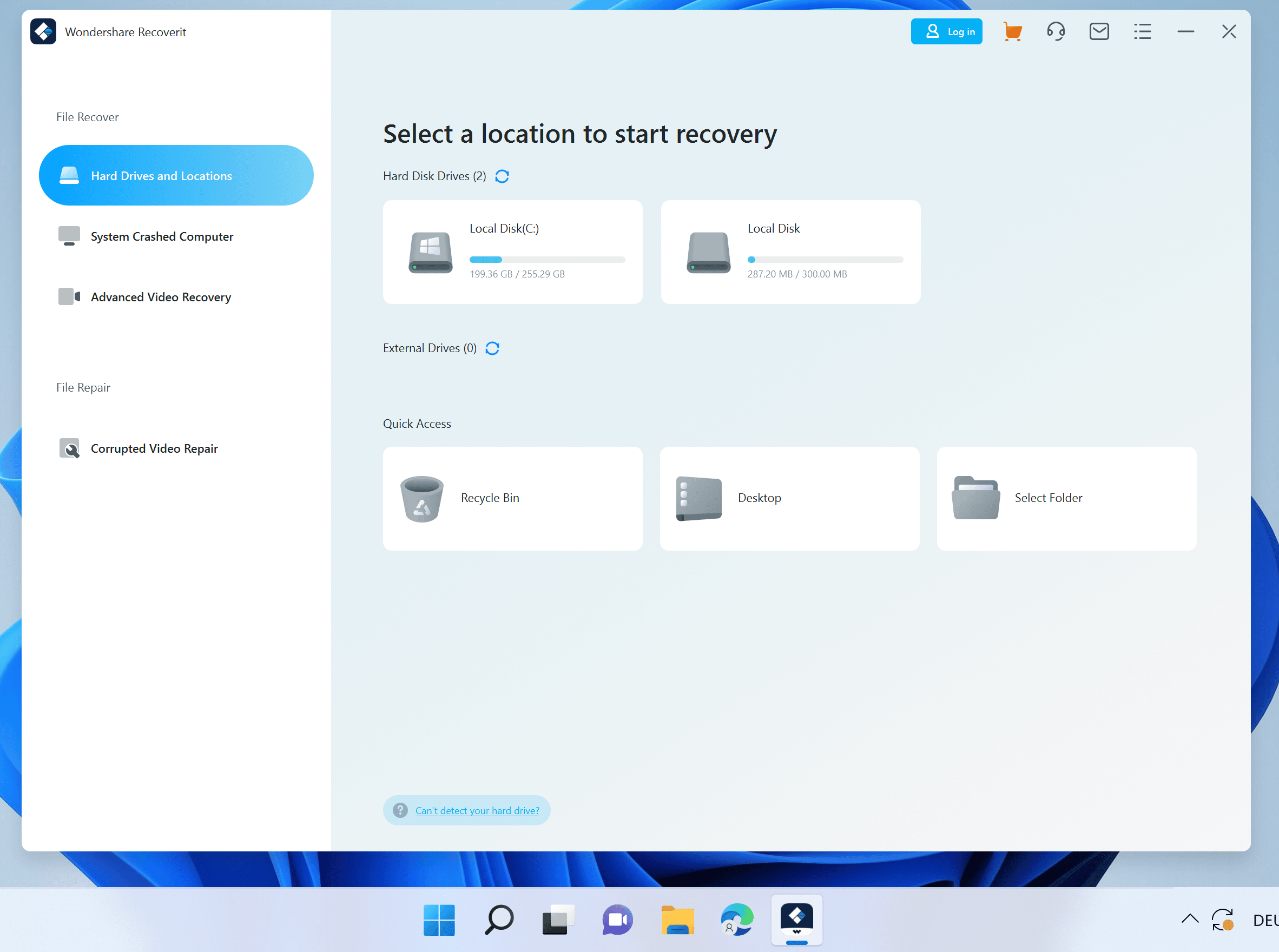
Task: Refresh the Hard Disk Drives list
Action: coord(502,176)
